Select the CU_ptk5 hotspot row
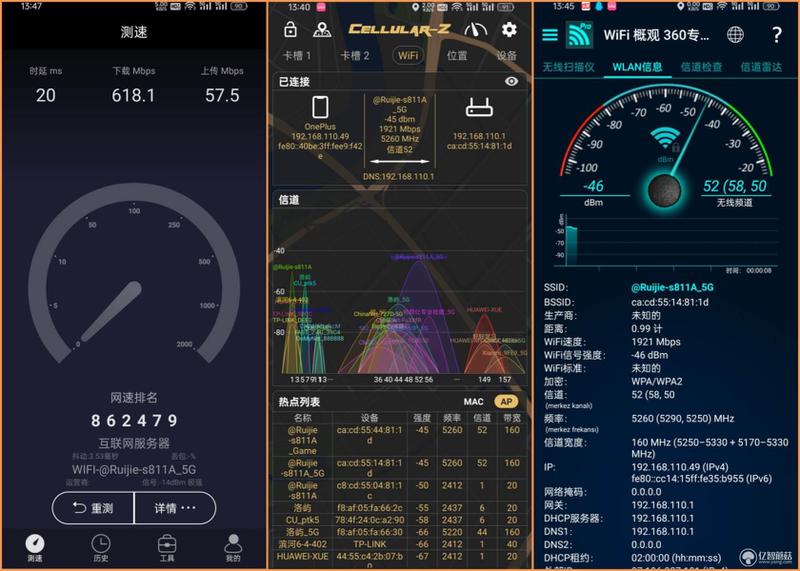This screenshot has width=800, height=571. pyautogui.click(x=401, y=520)
